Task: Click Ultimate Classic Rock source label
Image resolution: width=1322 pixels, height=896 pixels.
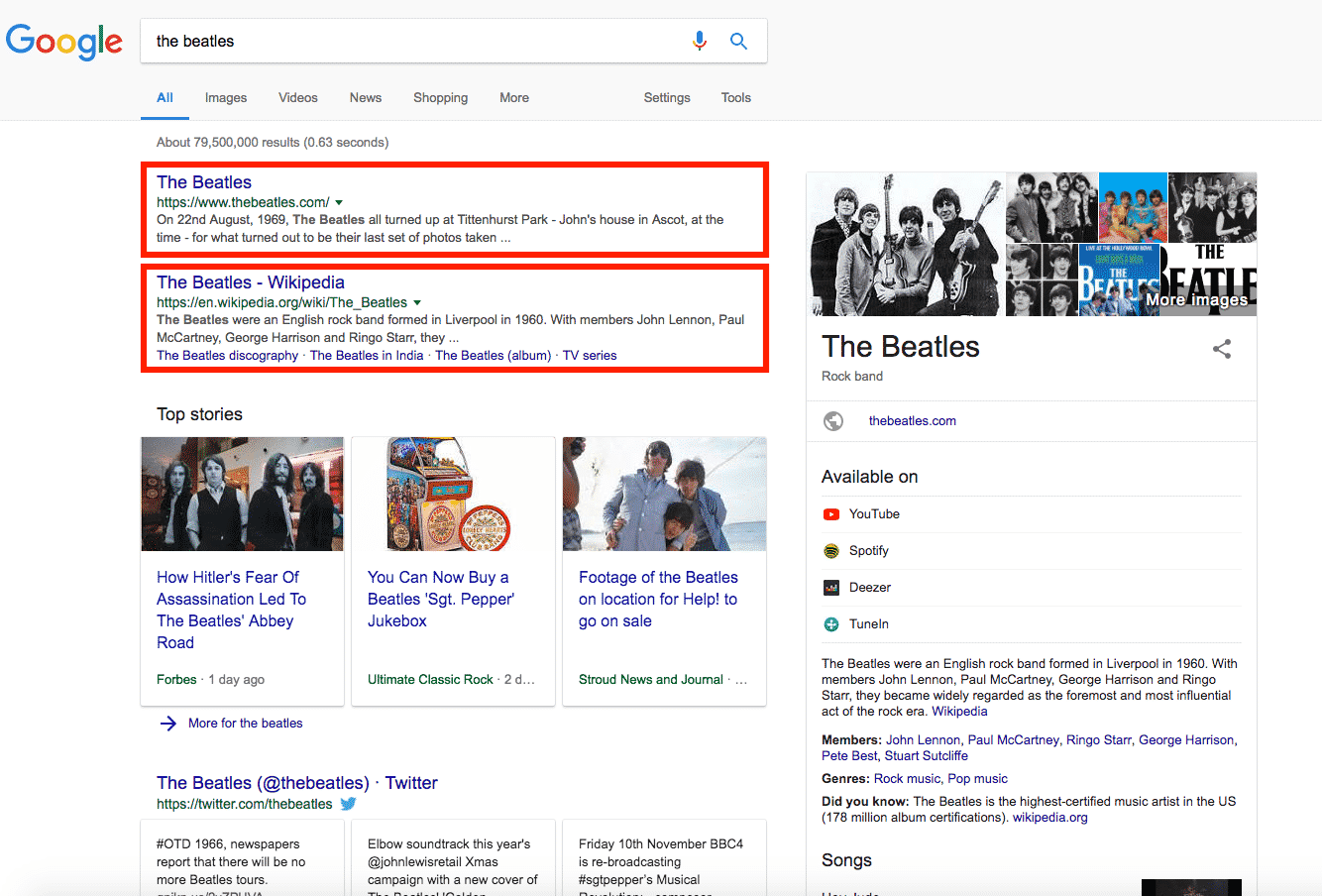Action: pos(430,680)
